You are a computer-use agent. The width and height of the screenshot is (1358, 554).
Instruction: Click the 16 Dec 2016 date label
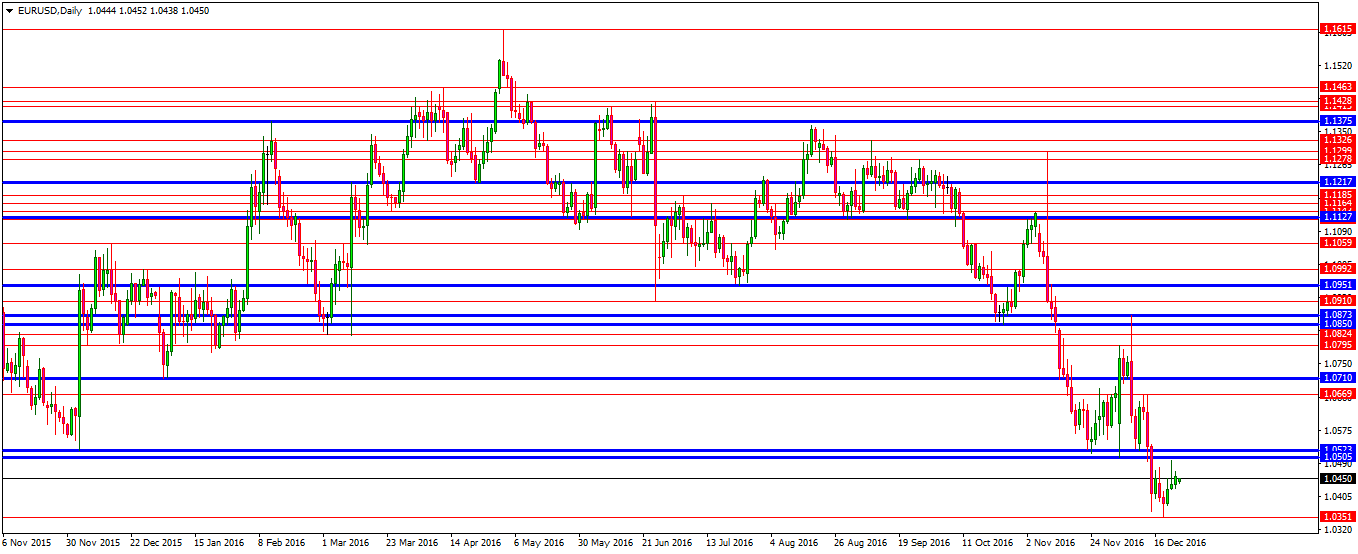pos(1182,543)
